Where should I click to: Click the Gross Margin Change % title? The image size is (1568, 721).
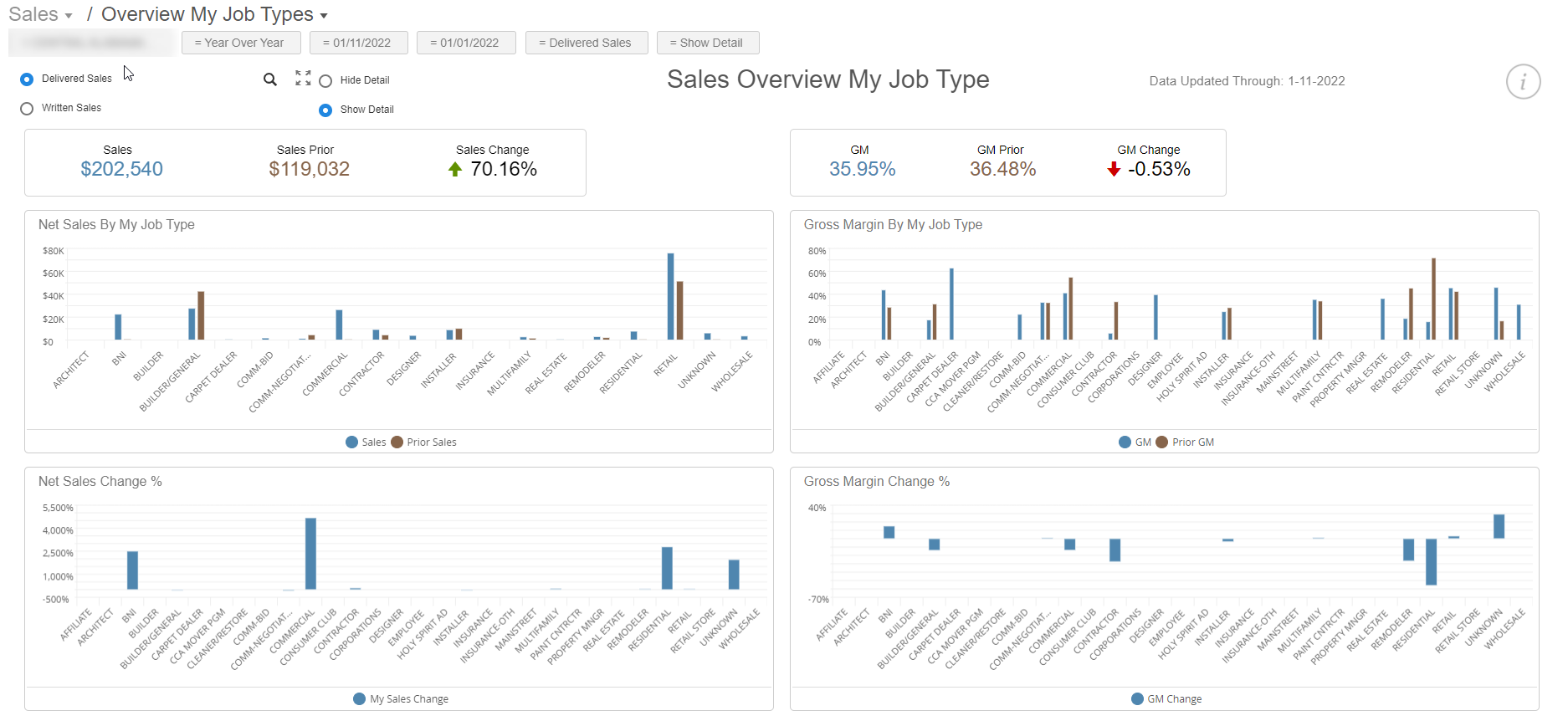point(877,482)
